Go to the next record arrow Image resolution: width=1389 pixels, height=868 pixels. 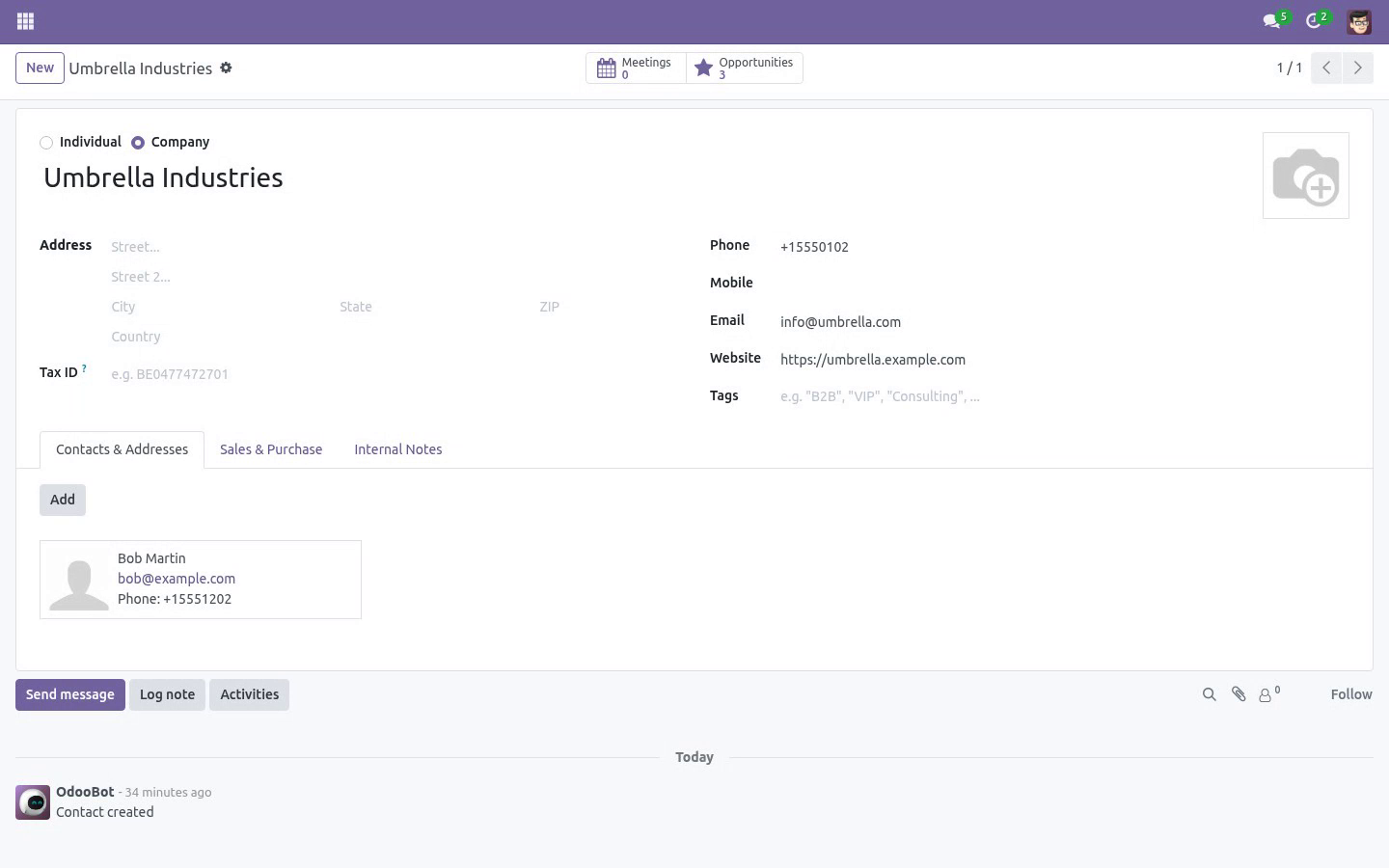pyautogui.click(x=1357, y=68)
